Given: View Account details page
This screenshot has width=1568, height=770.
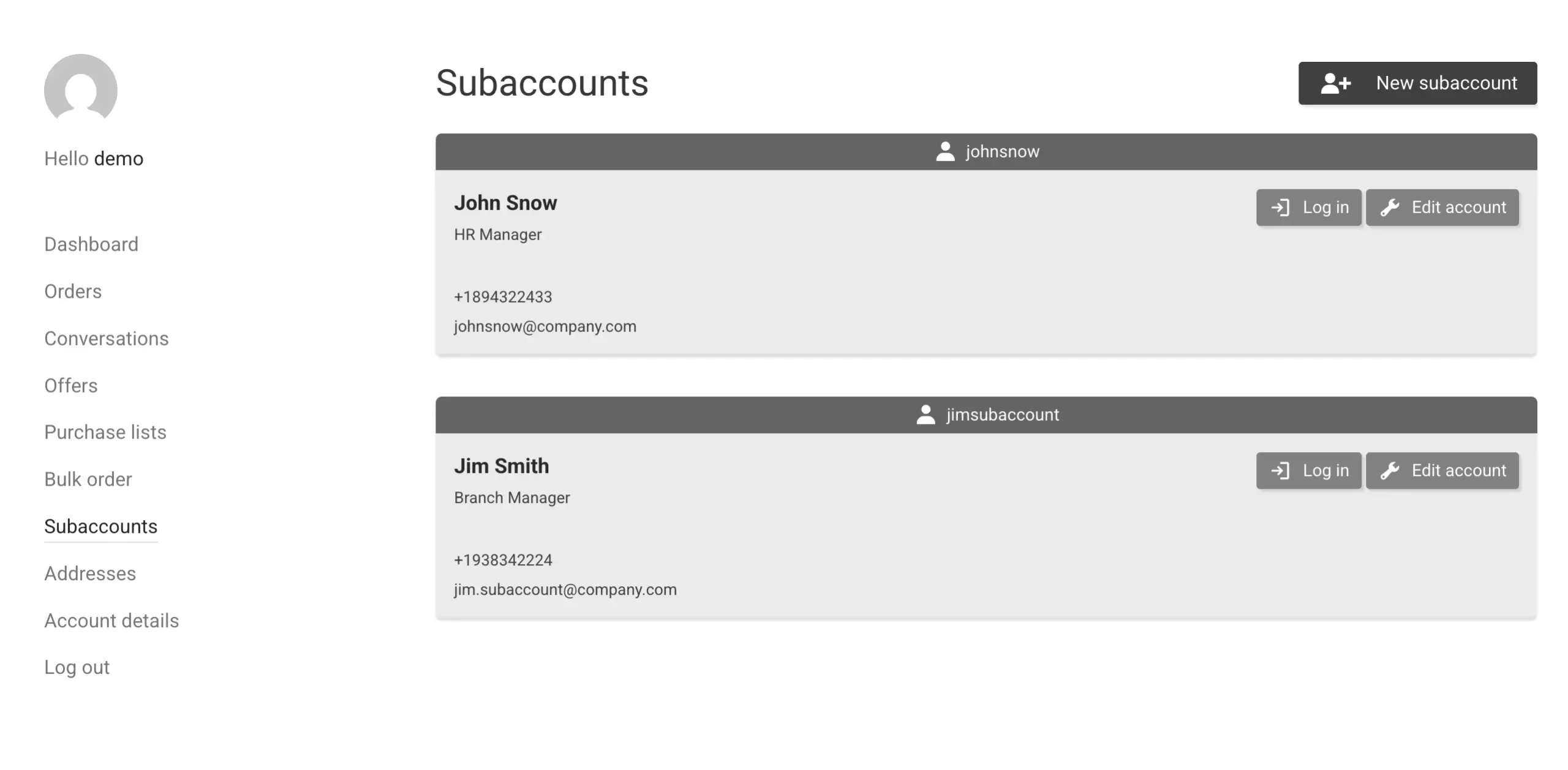Looking at the screenshot, I should (111, 621).
